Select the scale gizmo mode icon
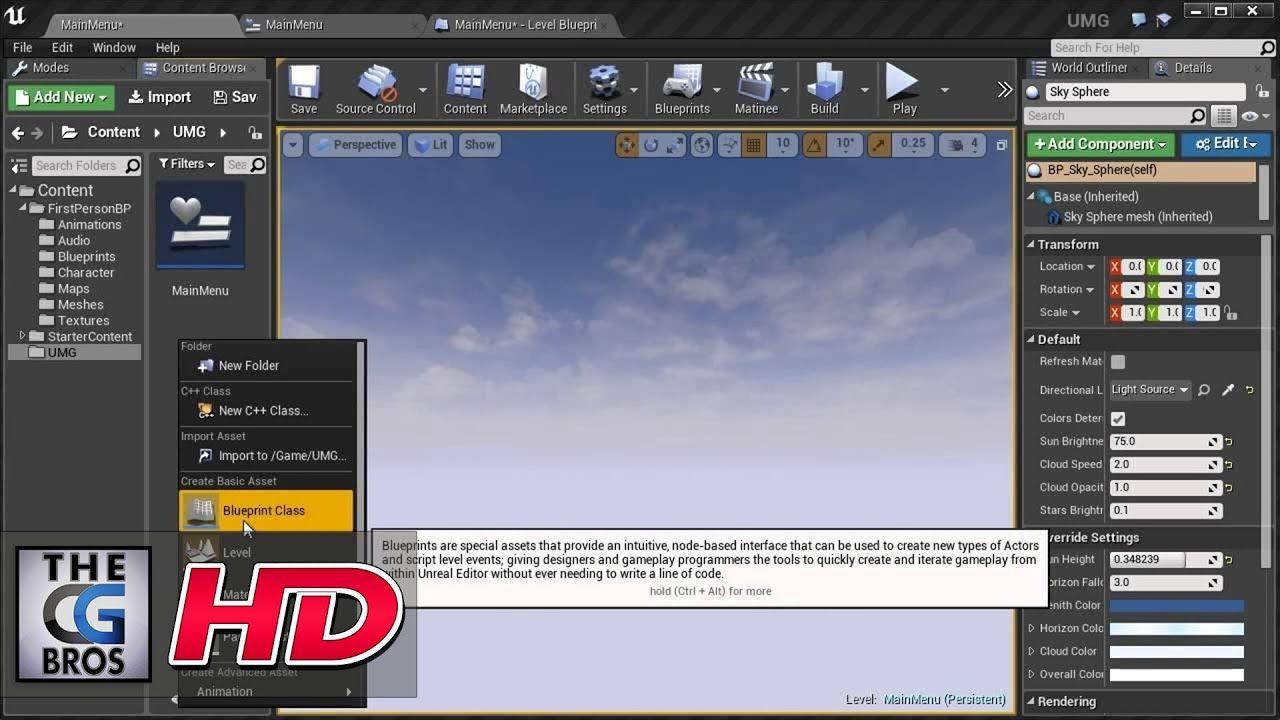This screenshot has width=1280, height=720. click(674, 145)
